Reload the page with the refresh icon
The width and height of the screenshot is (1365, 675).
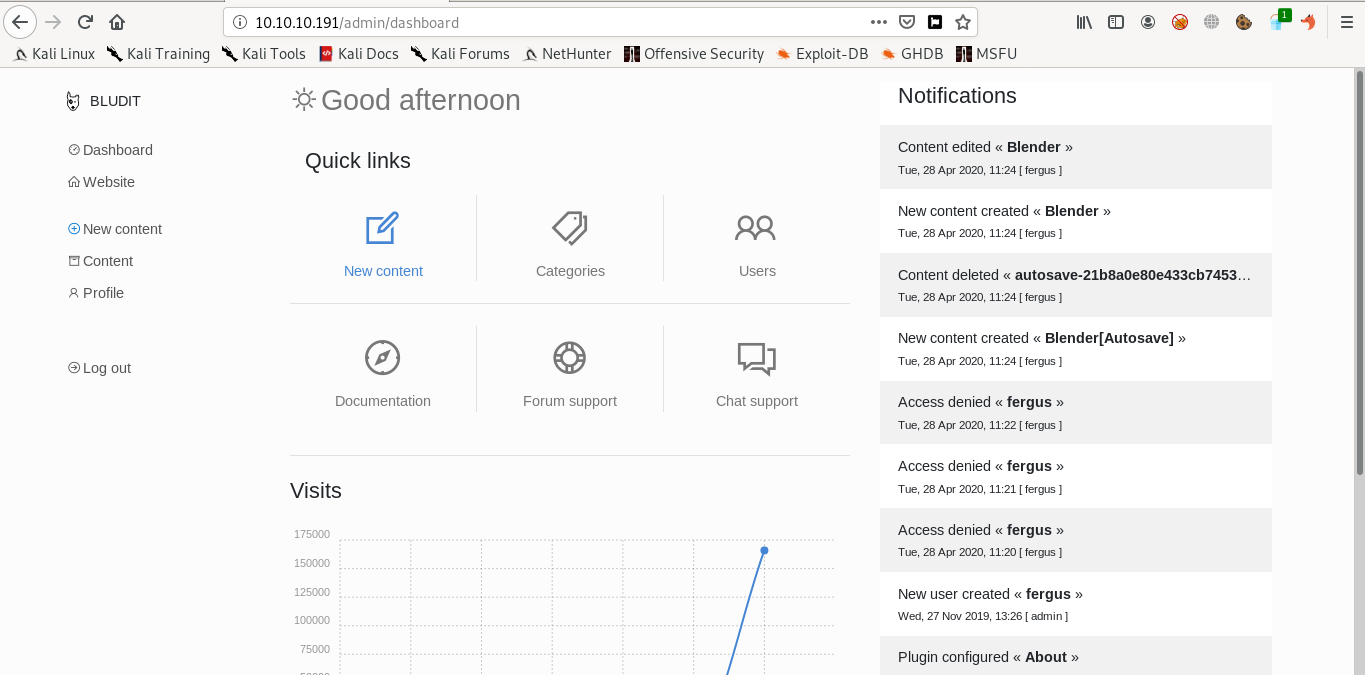(x=85, y=22)
